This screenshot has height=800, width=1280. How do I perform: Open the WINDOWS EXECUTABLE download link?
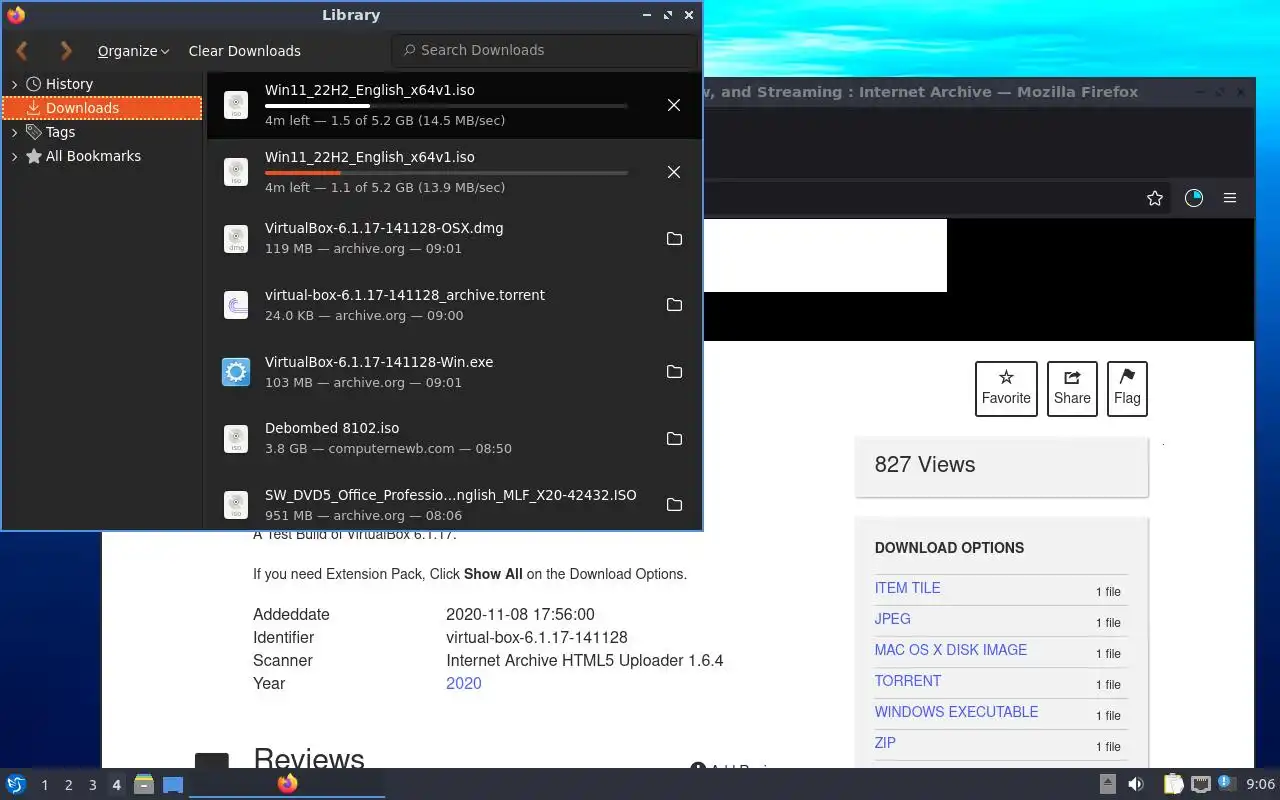click(x=956, y=712)
